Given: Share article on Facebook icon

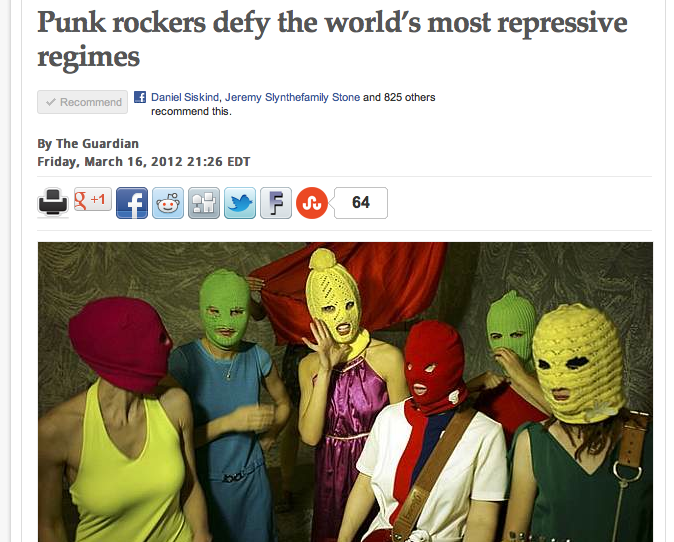Looking at the screenshot, I should tap(132, 203).
